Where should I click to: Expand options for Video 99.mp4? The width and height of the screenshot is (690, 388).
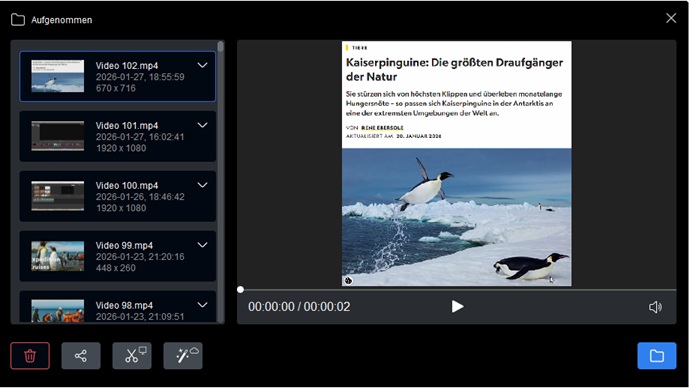pos(202,245)
